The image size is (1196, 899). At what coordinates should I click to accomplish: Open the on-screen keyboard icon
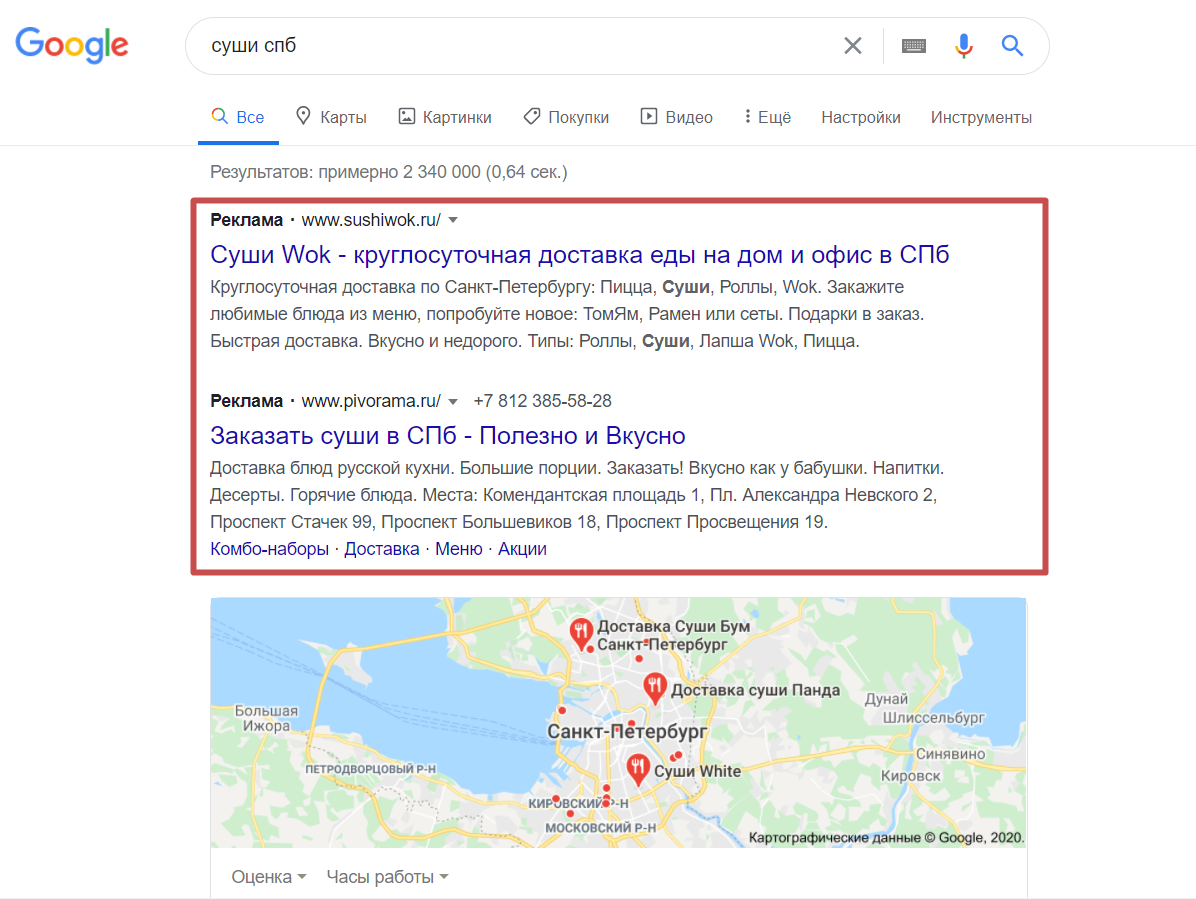pos(913,46)
